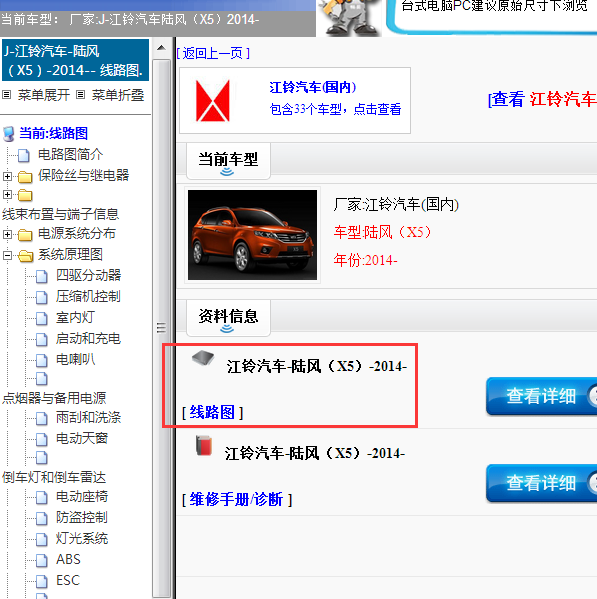Click the page icon beside 电动天窗

coord(42,440)
